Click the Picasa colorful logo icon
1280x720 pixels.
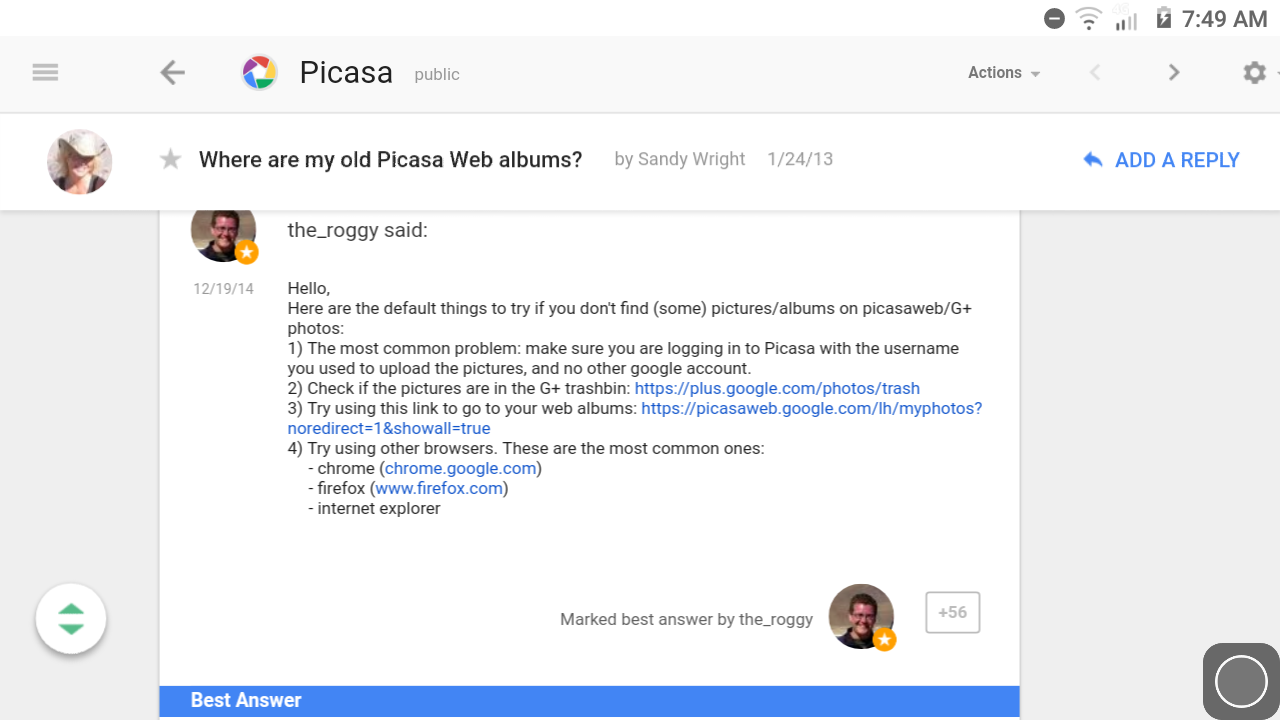(260, 73)
